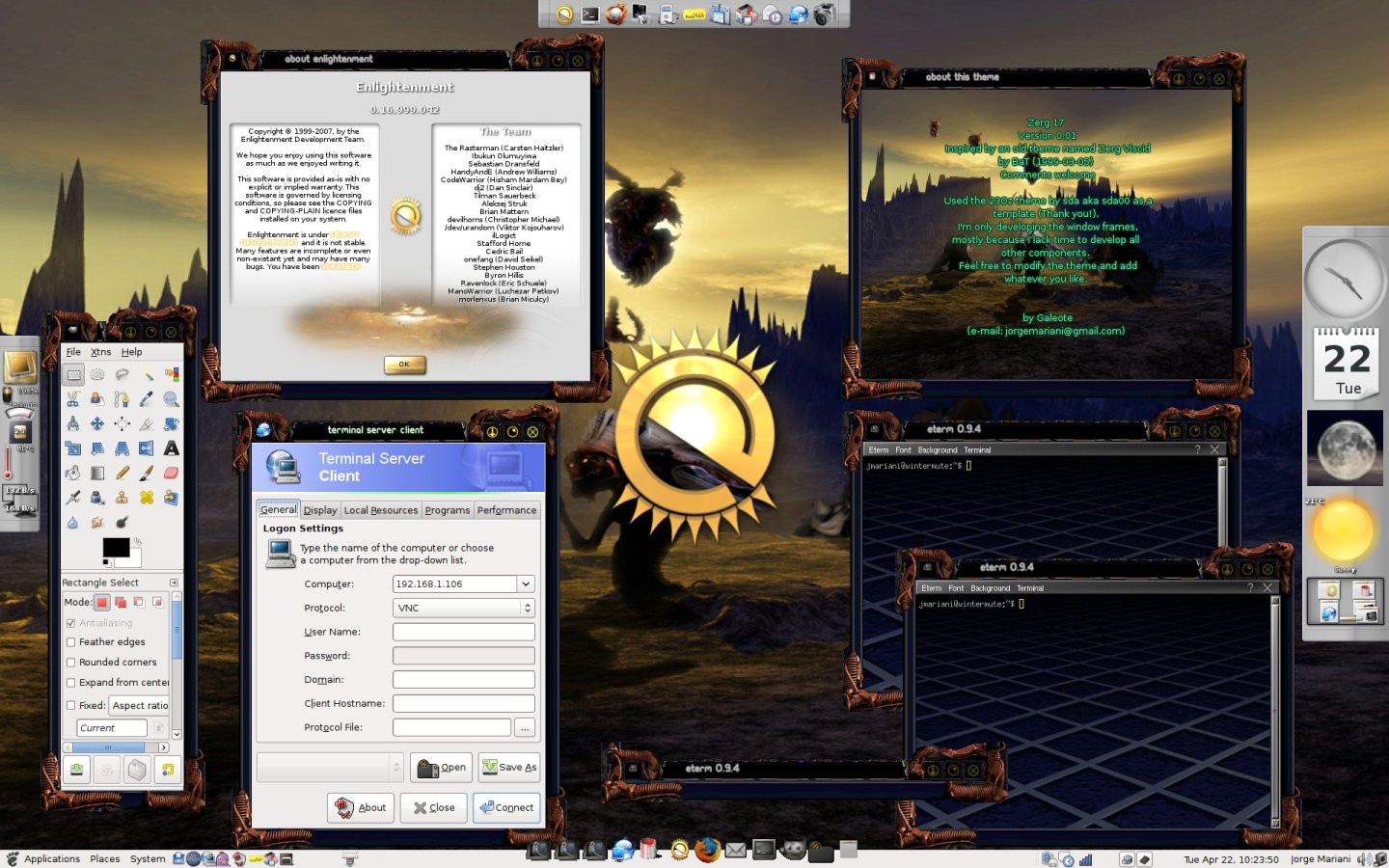Select the Heal tool
Viewport: 1389px width, 868px height.
click(x=147, y=498)
